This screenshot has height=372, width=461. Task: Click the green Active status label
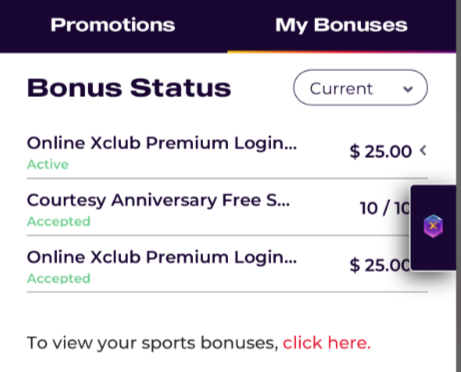(x=48, y=164)
